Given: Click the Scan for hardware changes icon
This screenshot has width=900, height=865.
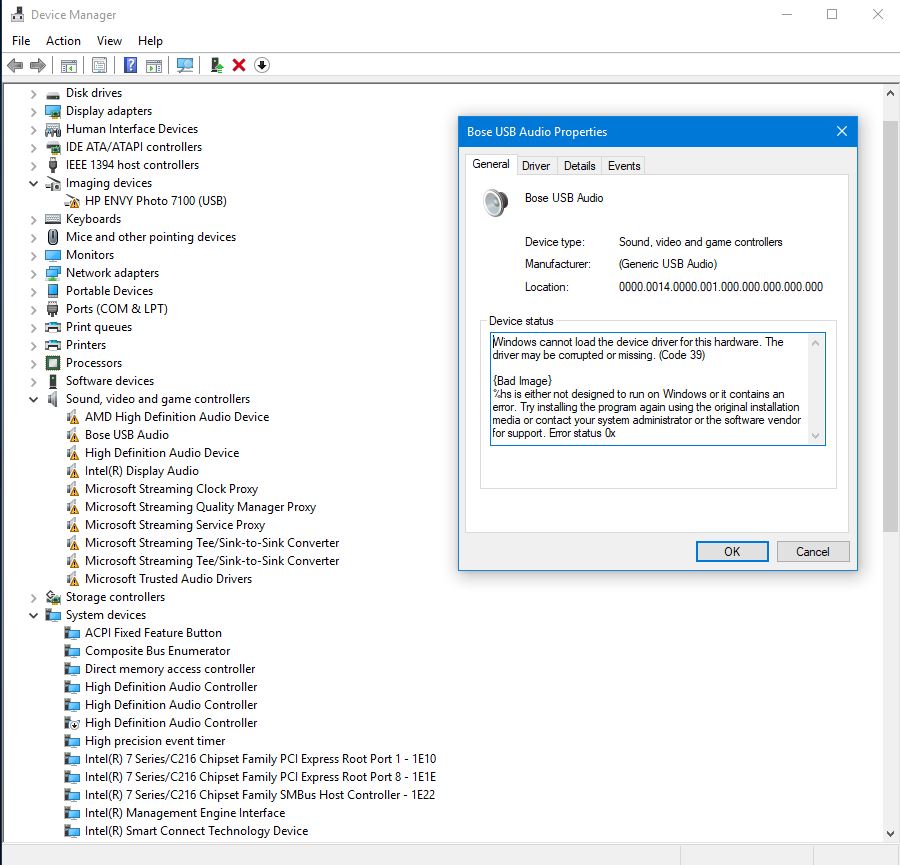Looking at the screenshot, I should click(185, 65).
